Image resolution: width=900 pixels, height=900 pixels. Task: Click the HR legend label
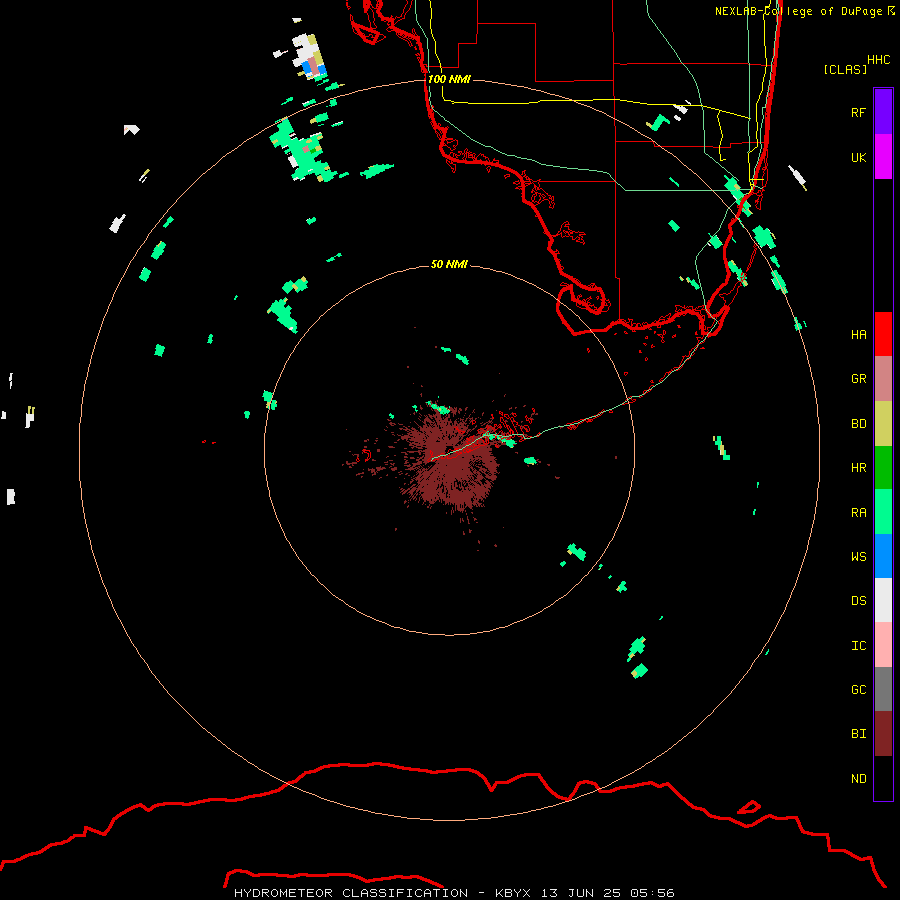(858, 468)
